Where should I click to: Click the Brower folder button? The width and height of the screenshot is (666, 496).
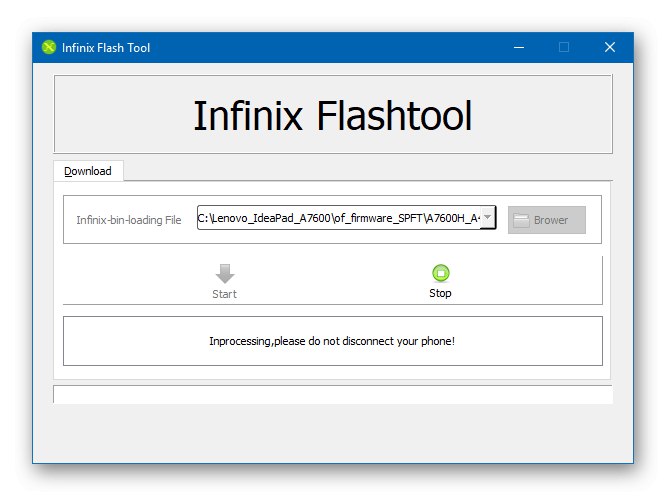(x=547, y=220)
